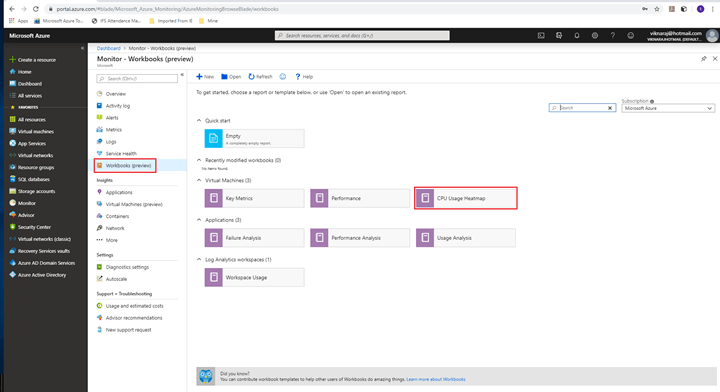Click the Key Metrics workbook icon

(214, 198)
